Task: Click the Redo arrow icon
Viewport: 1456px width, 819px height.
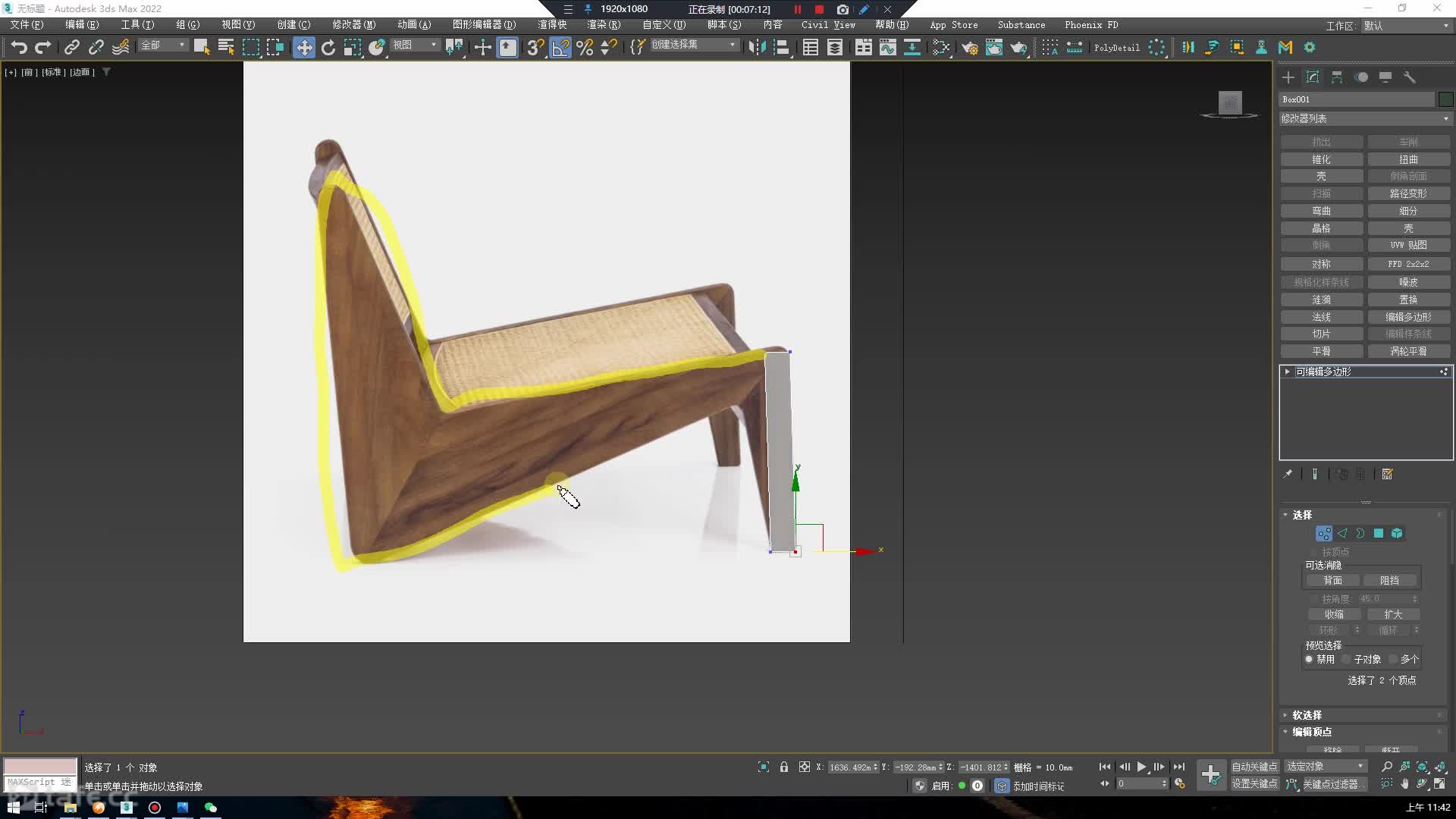Action: click(x=43, y=47)
